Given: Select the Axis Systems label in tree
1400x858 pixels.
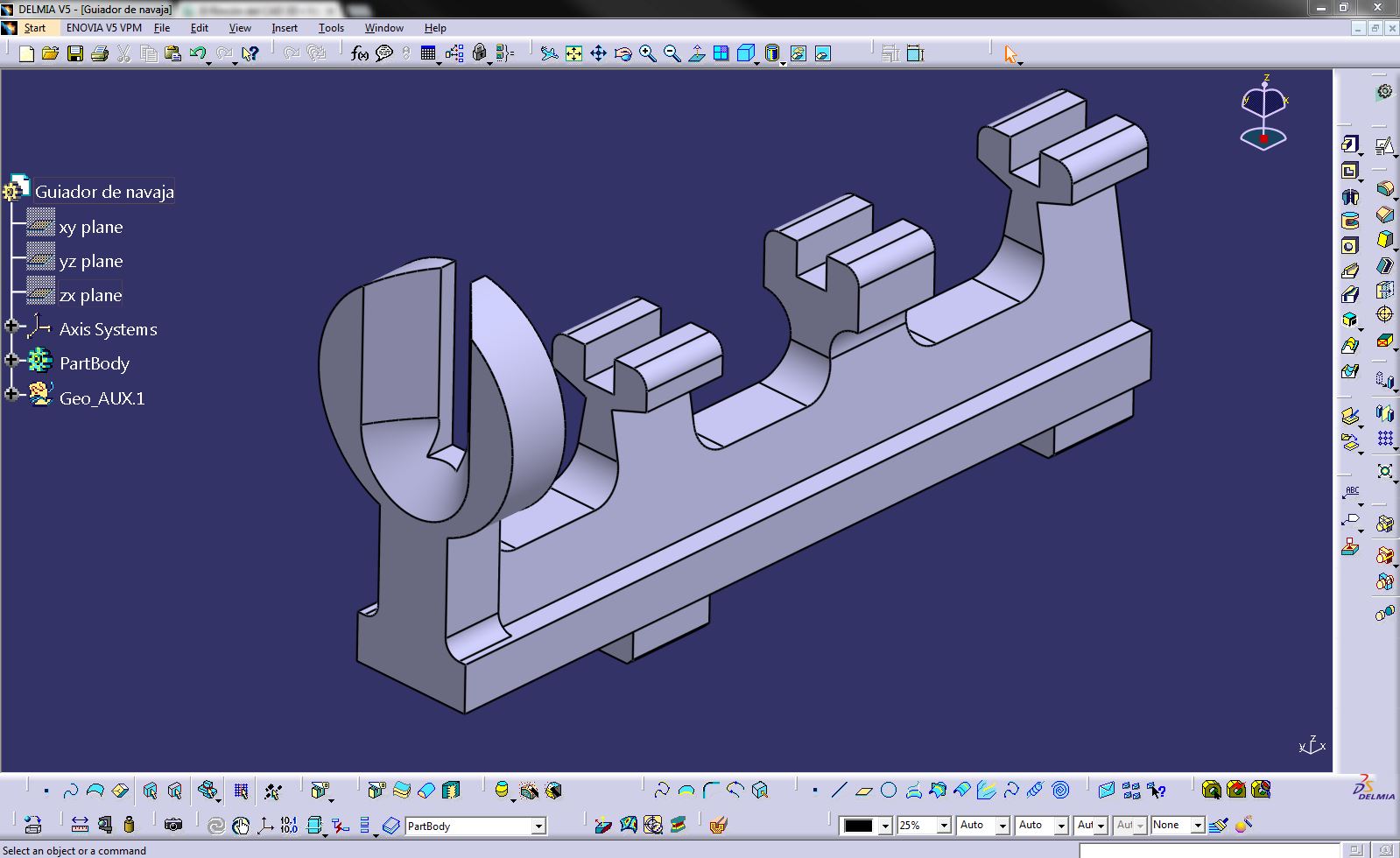Looking at the screenshot, I should [109, 329].
